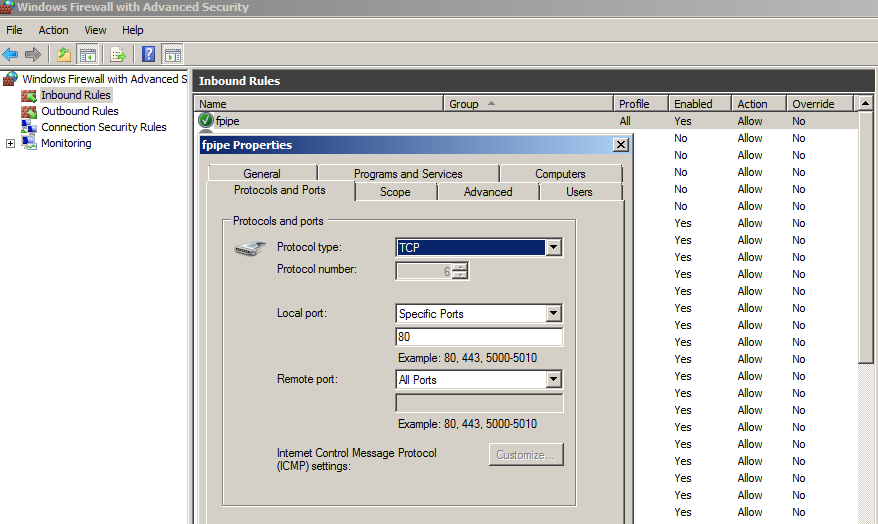The image size is (878, 524).
Task: Click the Connection Security Rules tree icon
Action: (x=29, y=127)
